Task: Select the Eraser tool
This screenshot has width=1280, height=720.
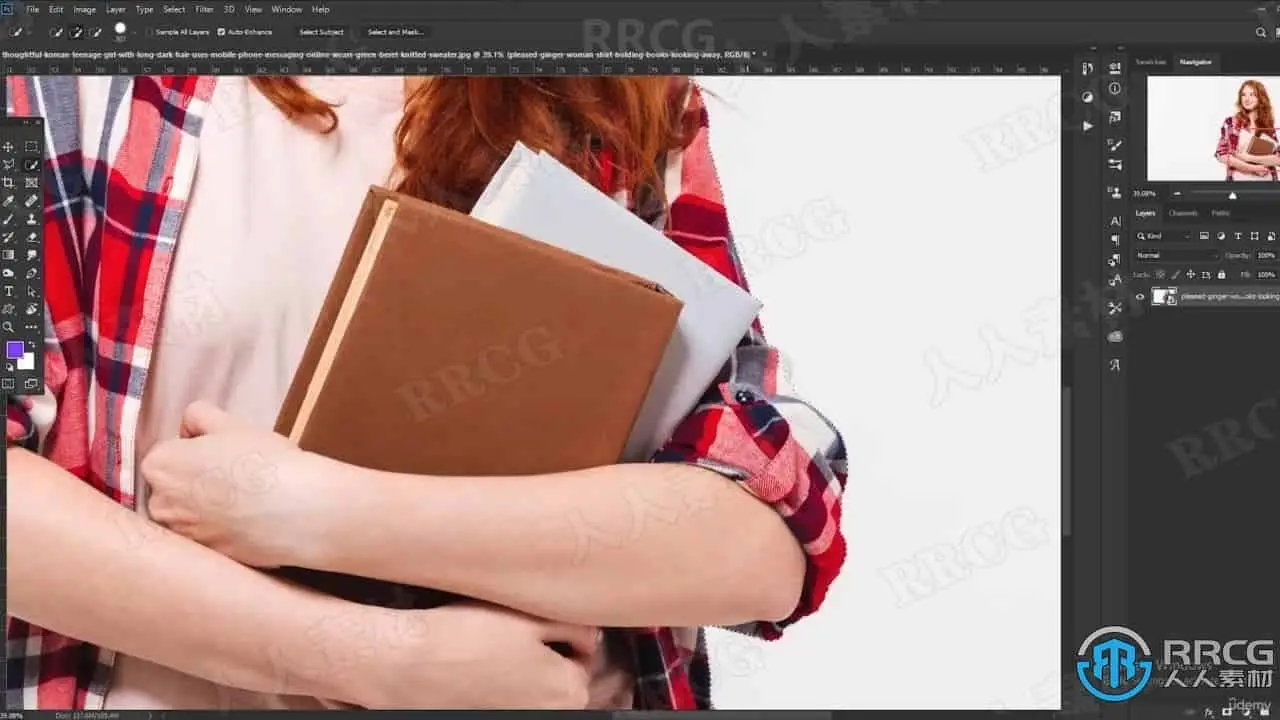Action: 32,237
